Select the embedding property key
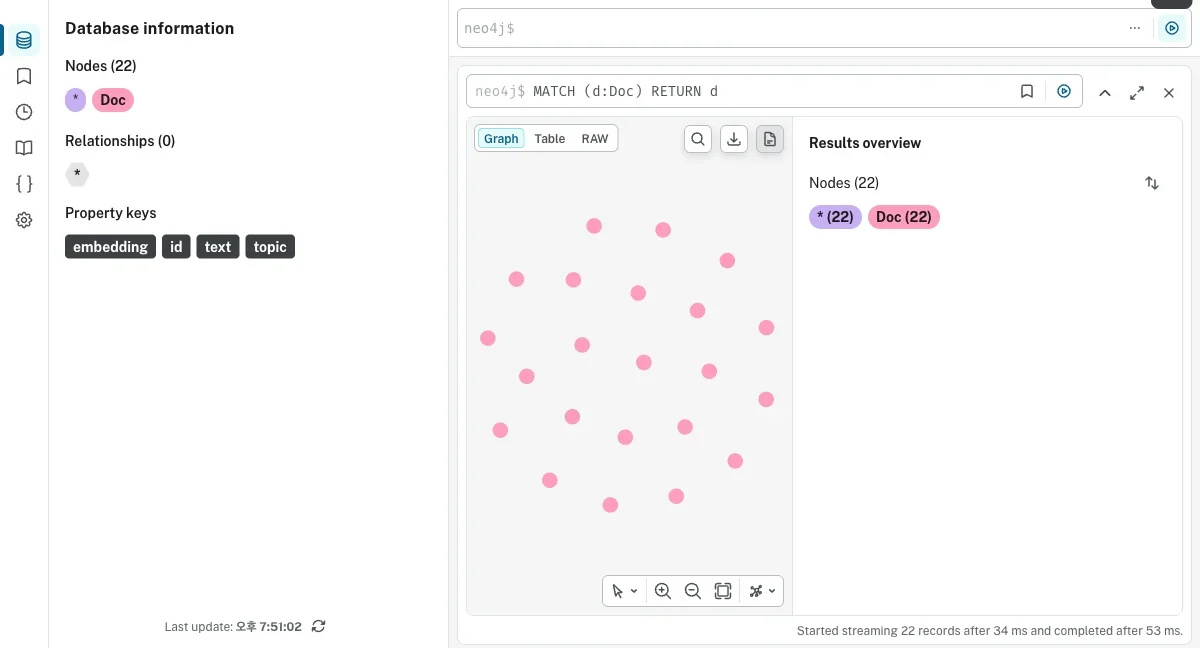This screenshot has height=648, width=1200. [111, 247]
